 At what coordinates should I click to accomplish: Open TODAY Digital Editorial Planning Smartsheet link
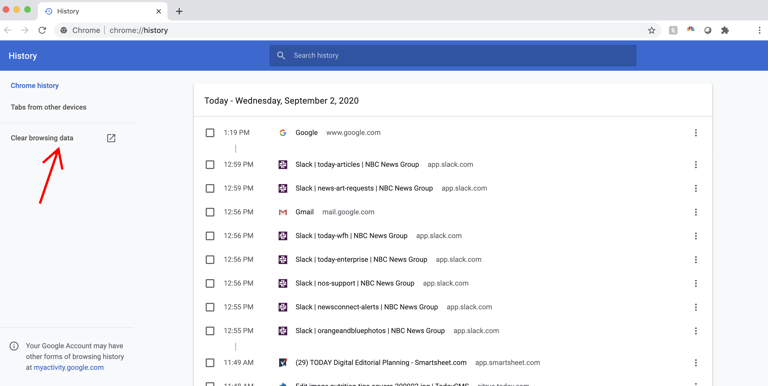pos(381,363)
